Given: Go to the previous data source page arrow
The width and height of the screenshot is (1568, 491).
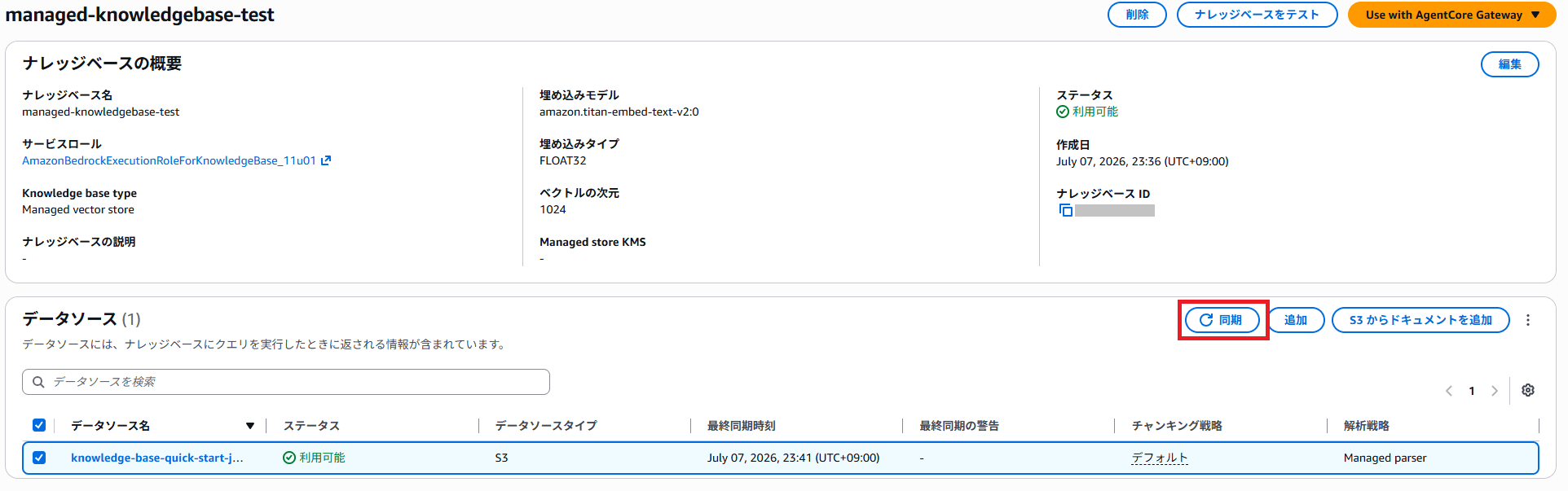Looking at the screenshot, I should click(x=1449, y=391).
